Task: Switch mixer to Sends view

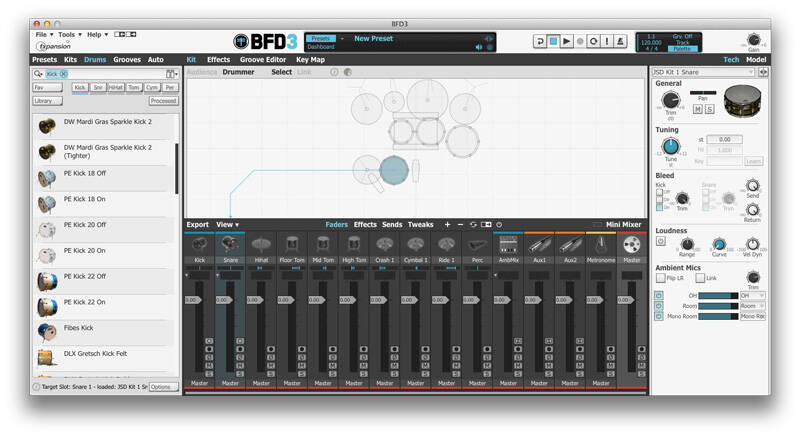Action: pyautogui.click(x=392, y=224)
